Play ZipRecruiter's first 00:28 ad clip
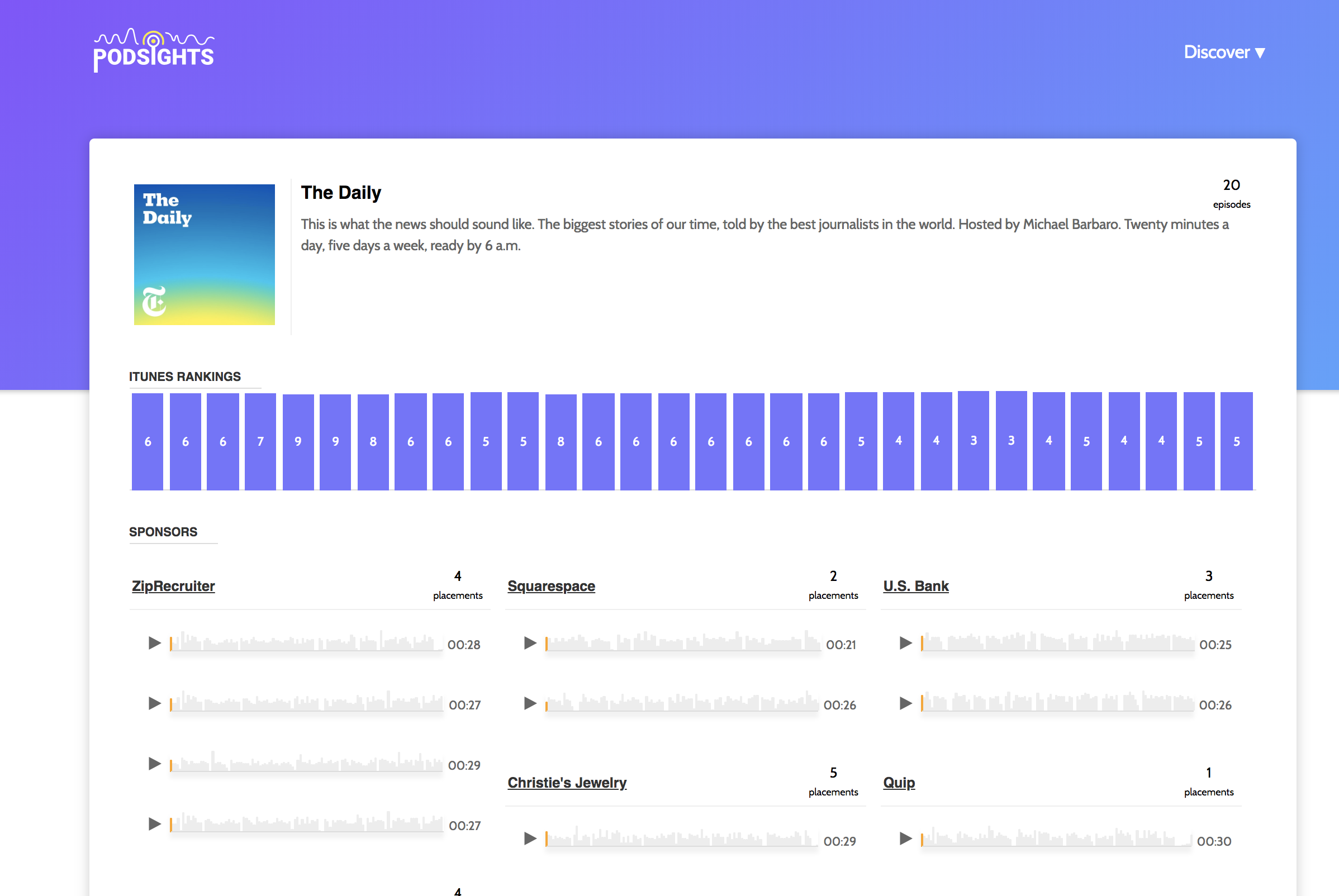1339x896 pixels. pos(154,643)
